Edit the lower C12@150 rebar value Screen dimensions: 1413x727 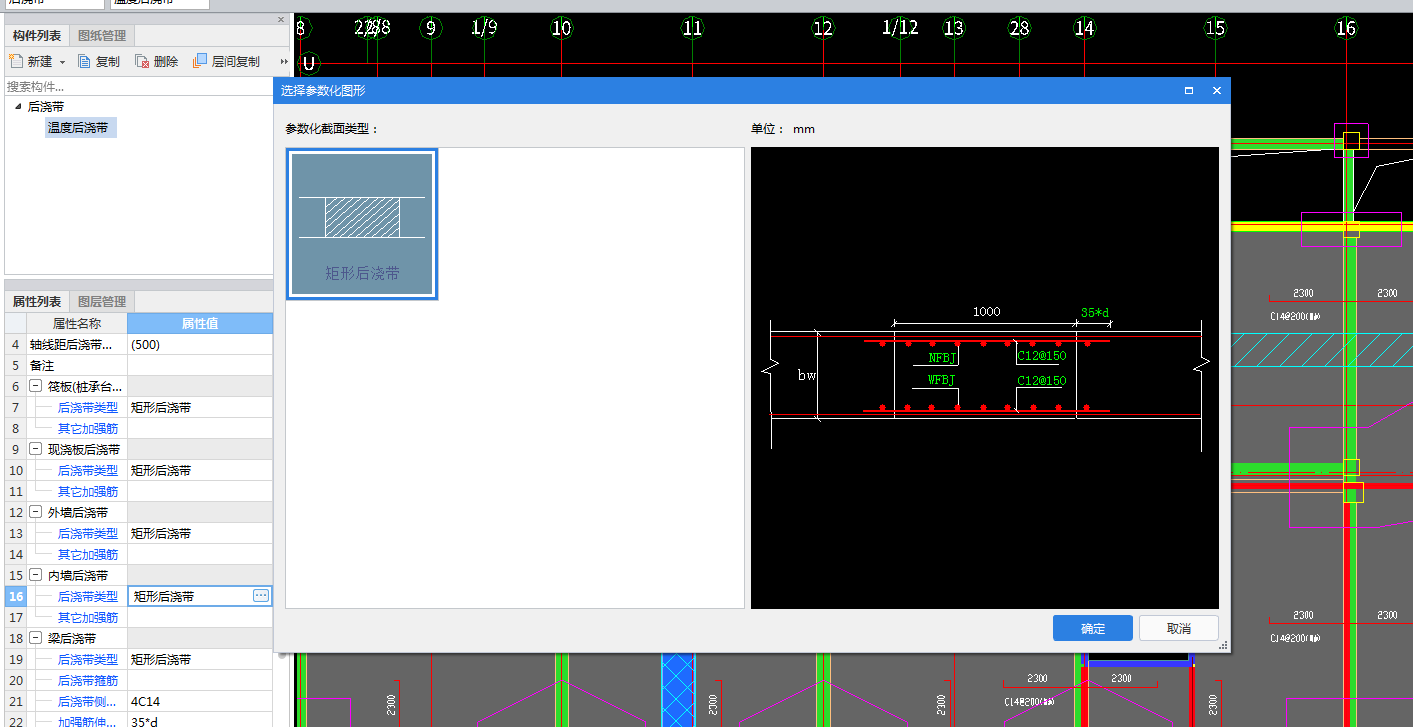[x=1041, y=381]
